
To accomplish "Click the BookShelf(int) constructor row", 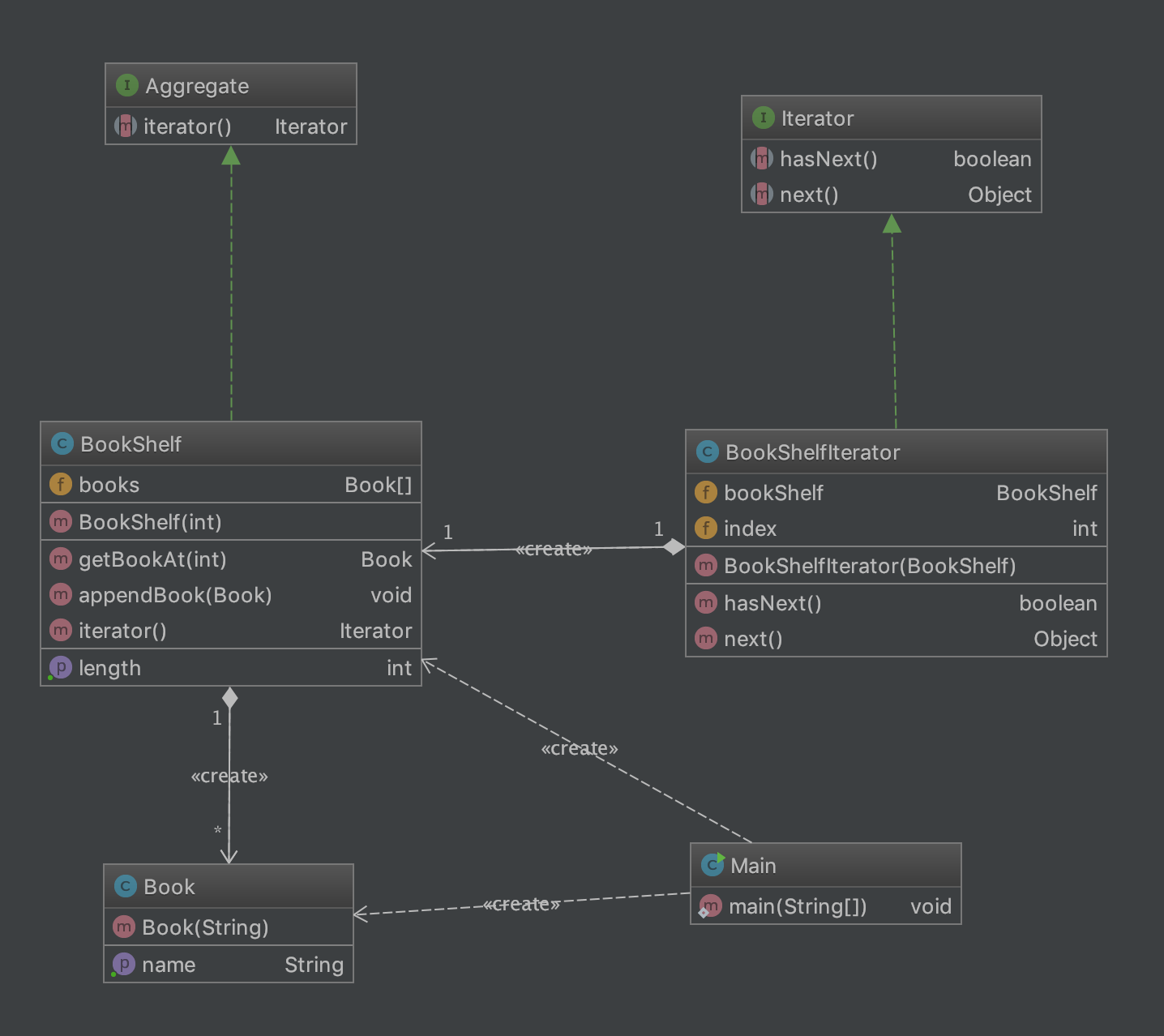I will (x=231, y=522).
